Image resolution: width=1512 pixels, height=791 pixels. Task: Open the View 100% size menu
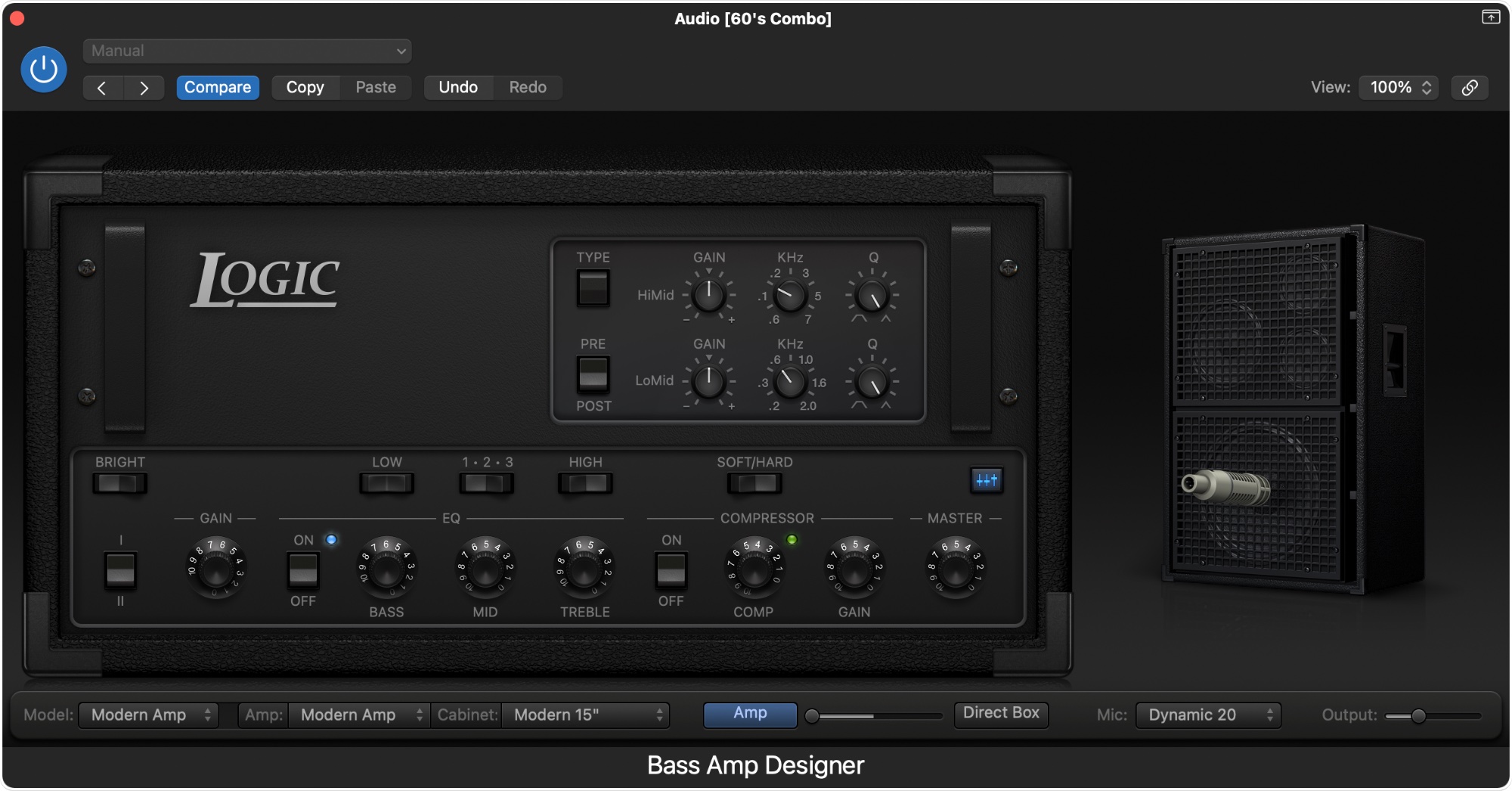pyautogui.click(x=1399, y=88)
